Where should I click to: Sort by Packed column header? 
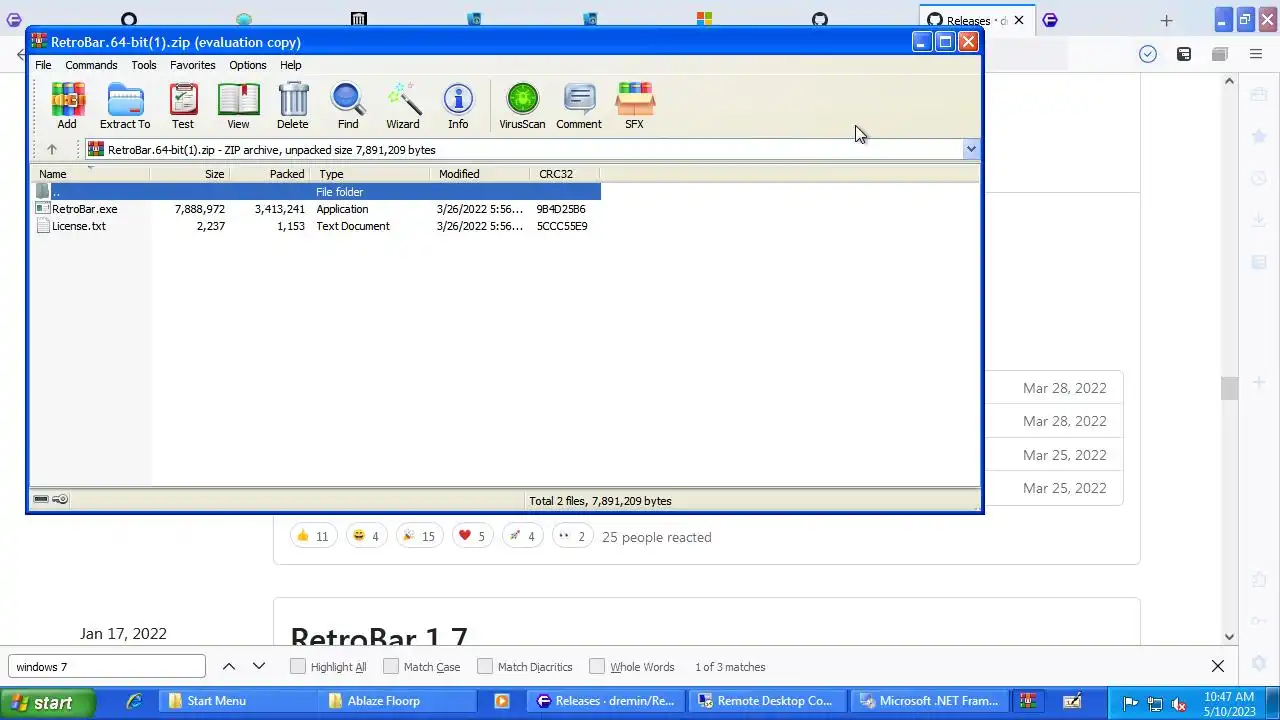click(270, 174)
